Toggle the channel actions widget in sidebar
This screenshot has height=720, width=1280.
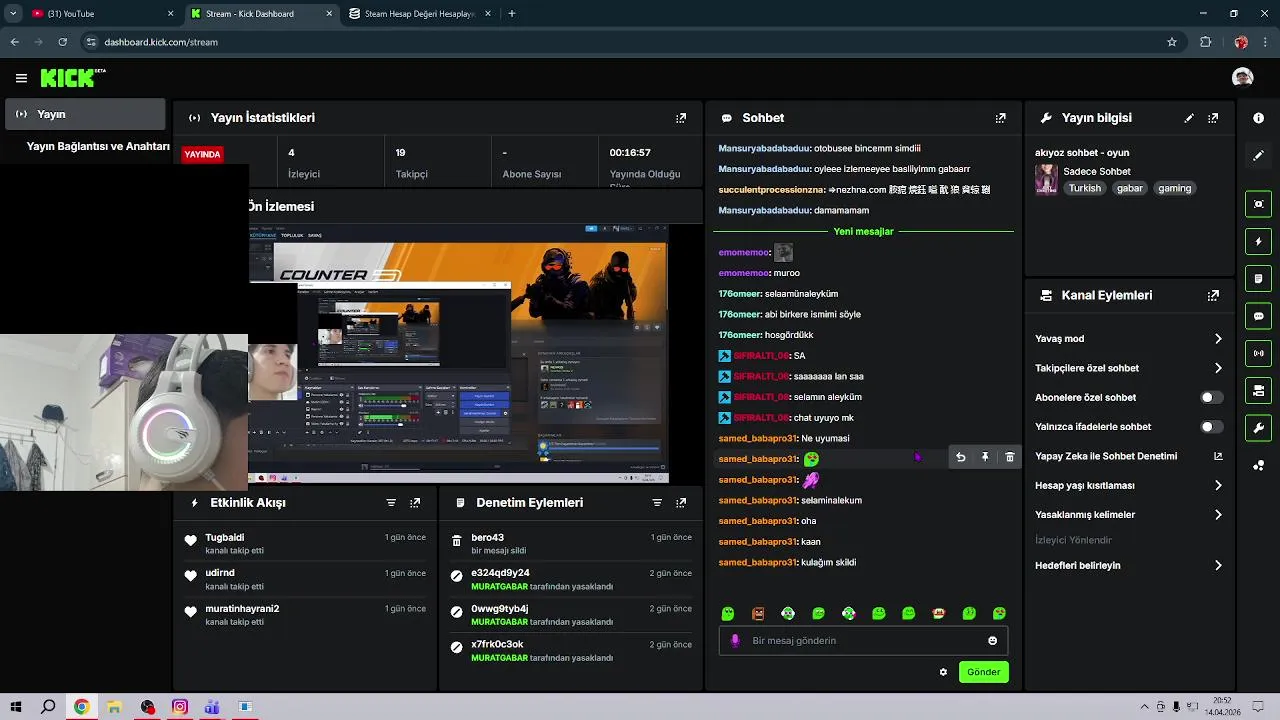pyautogui.click(x=1258, y=390)
